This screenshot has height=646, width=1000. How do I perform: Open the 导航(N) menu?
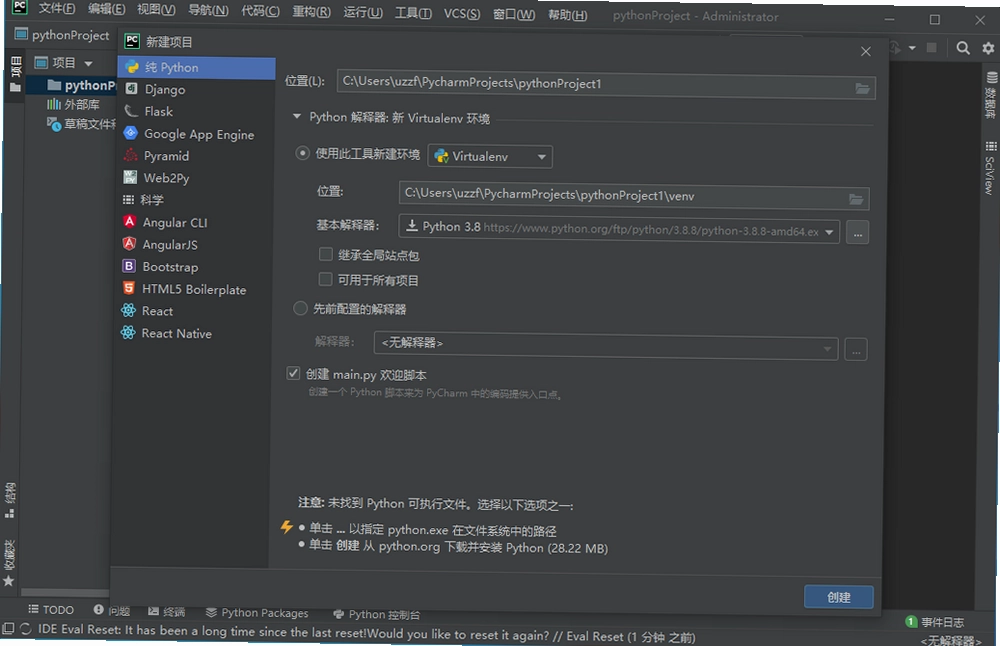(x=208, y=10)
